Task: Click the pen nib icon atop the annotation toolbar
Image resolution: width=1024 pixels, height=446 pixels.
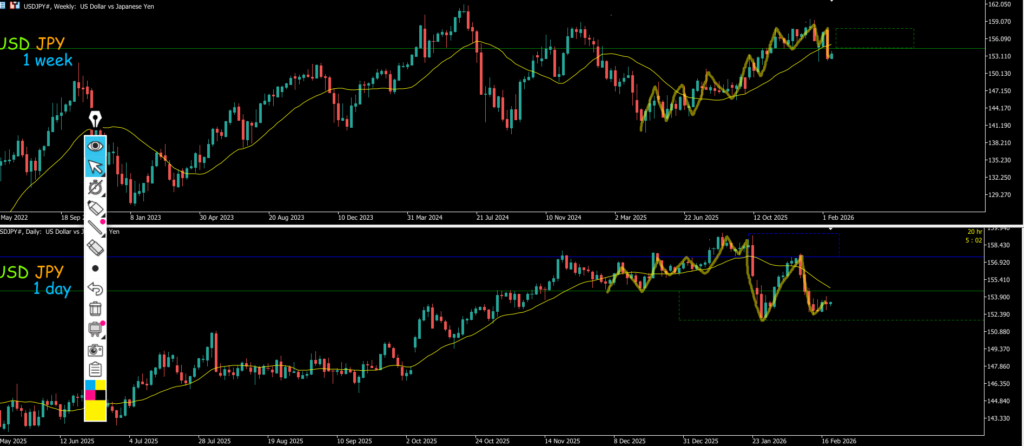Action: pos(96,121)
